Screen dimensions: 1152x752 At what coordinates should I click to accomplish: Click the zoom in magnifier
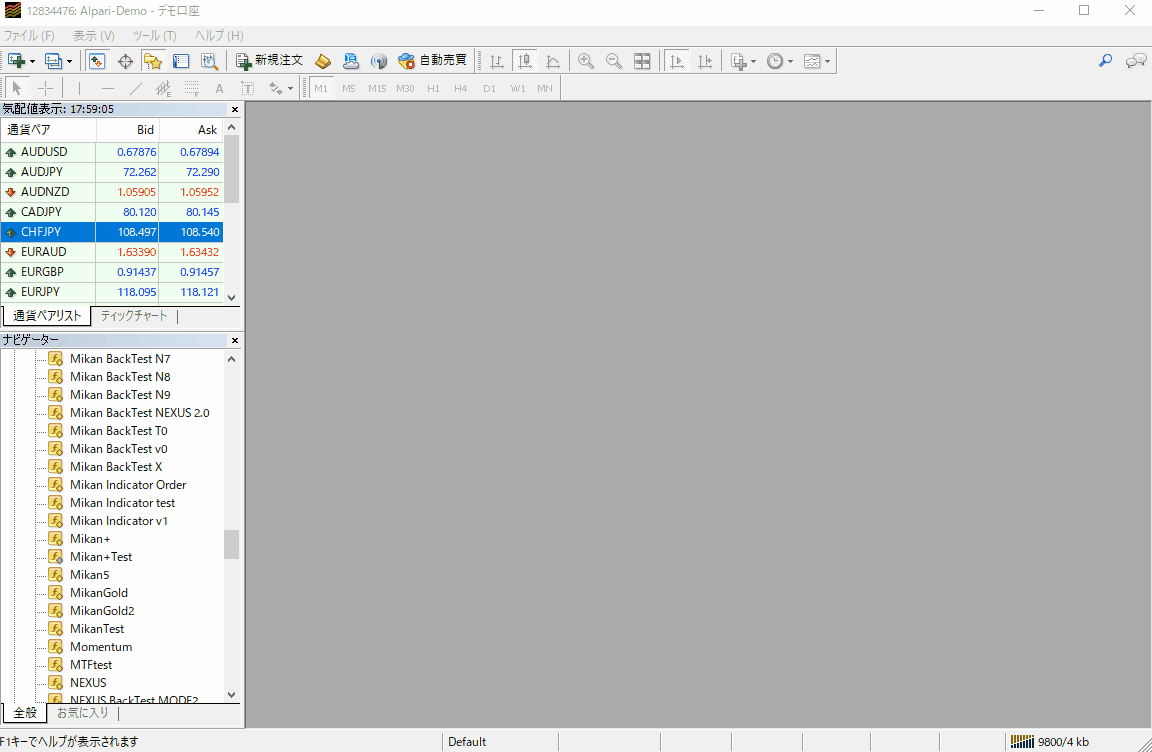[x=586, y=61]
